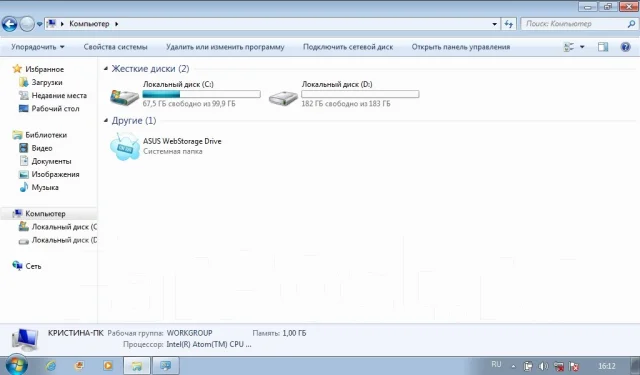Switch to Explorer window on taskbar

(137, 366)
